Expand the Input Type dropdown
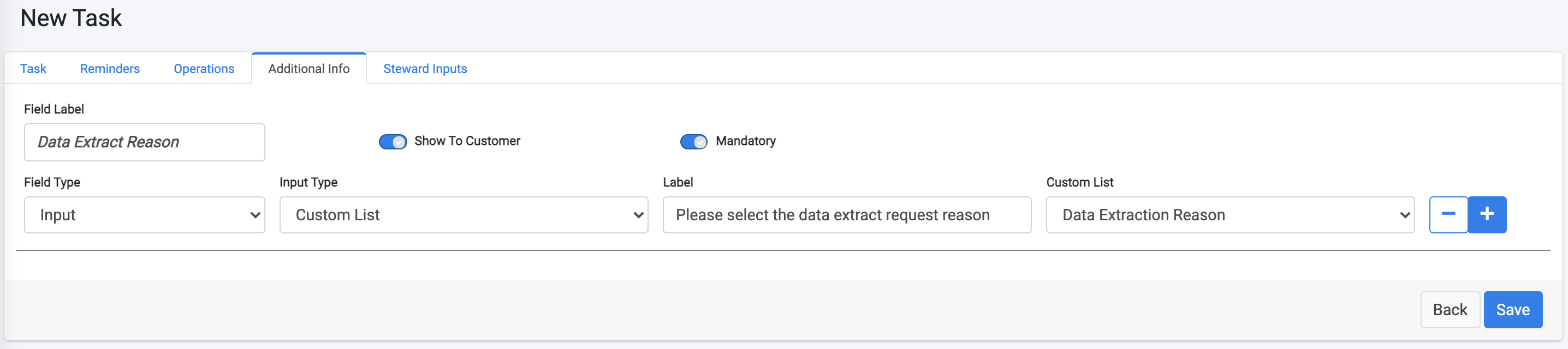This screenshot has width=1568, height=349. pos(463,215)
